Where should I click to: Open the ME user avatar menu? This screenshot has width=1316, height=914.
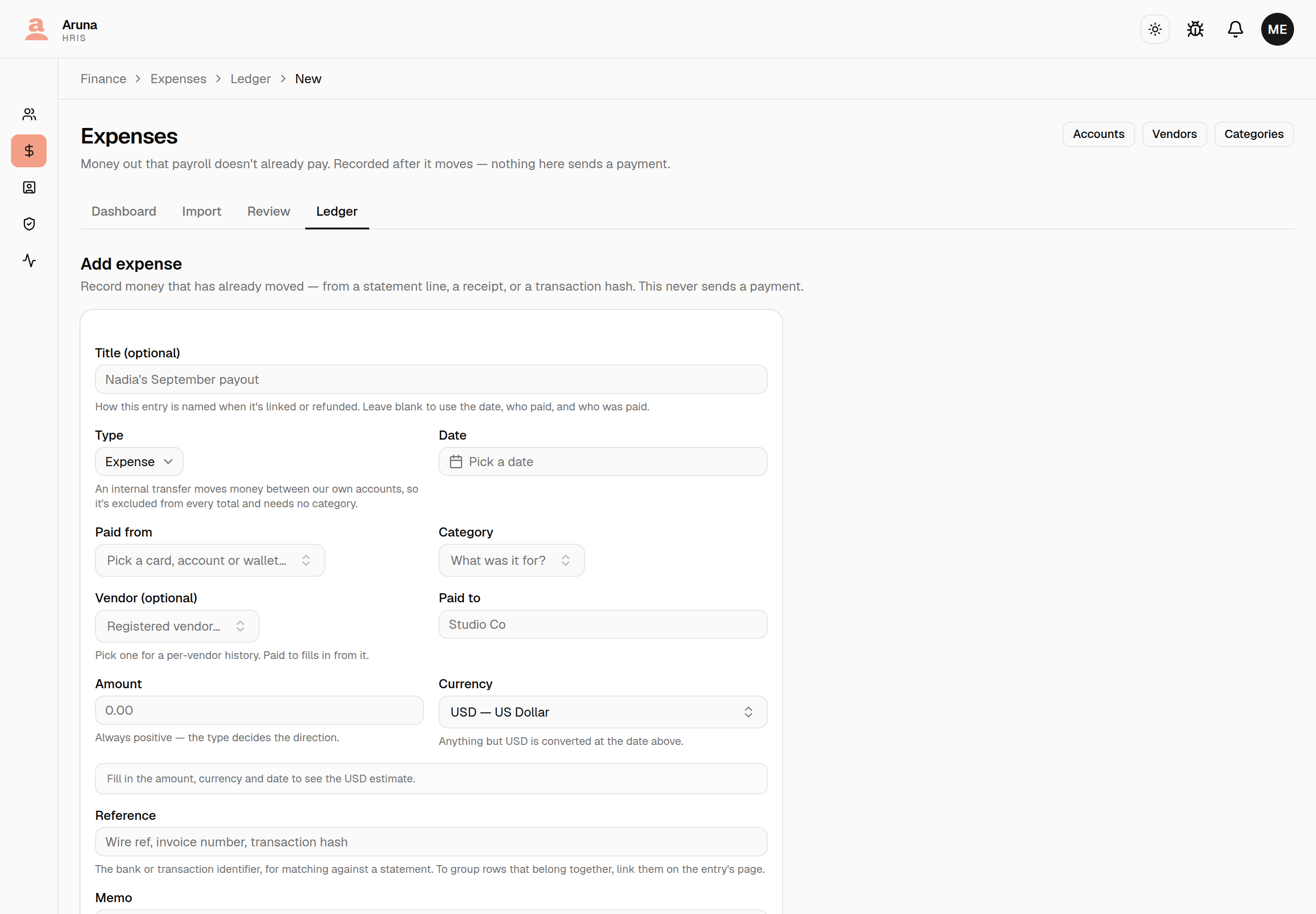1277,29
